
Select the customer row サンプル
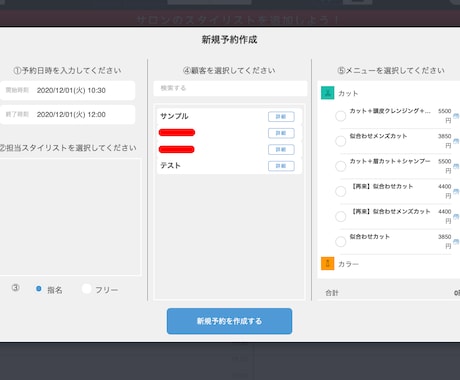[229, 116]
